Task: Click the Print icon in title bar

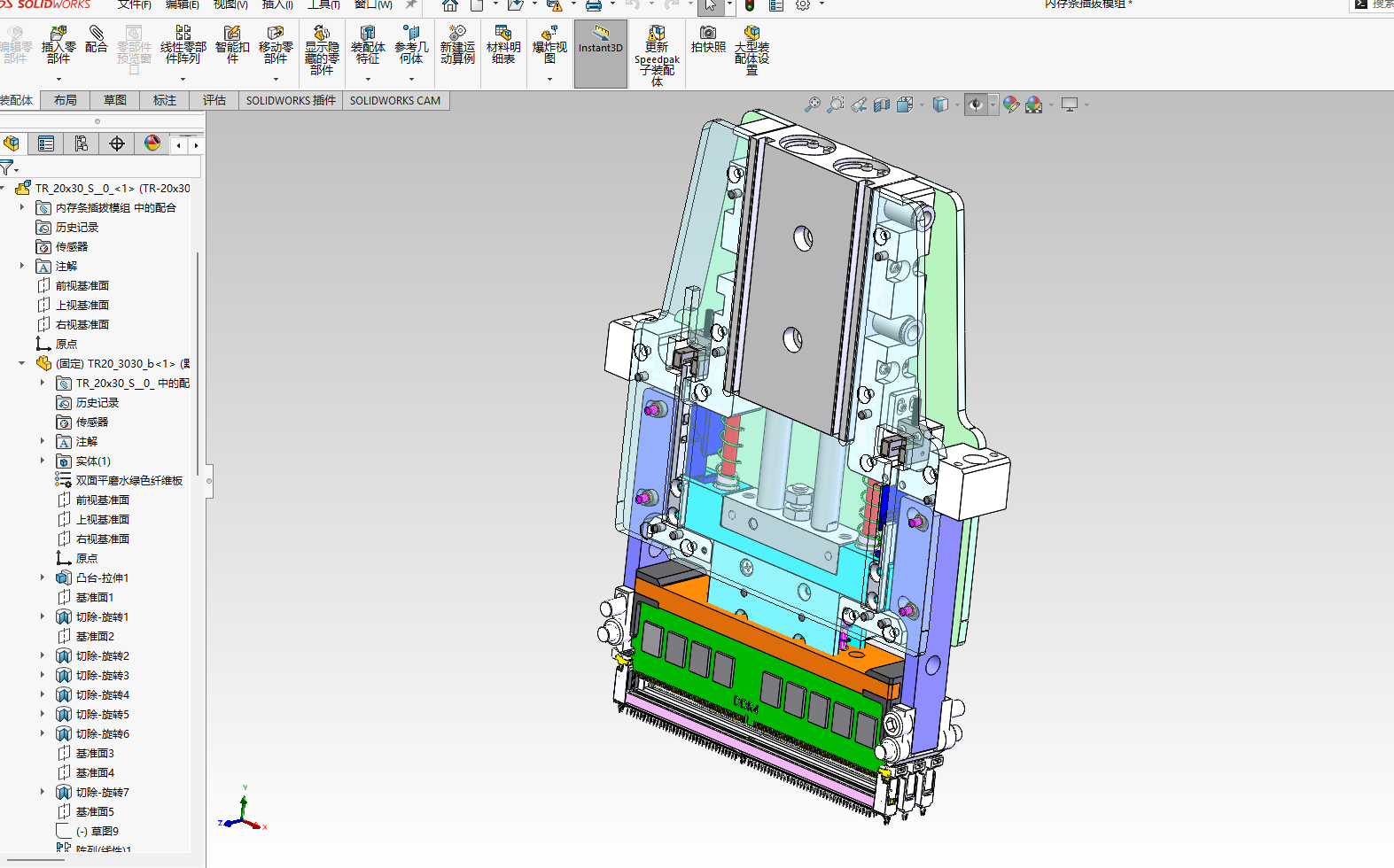Action: [x=594, y=5]
